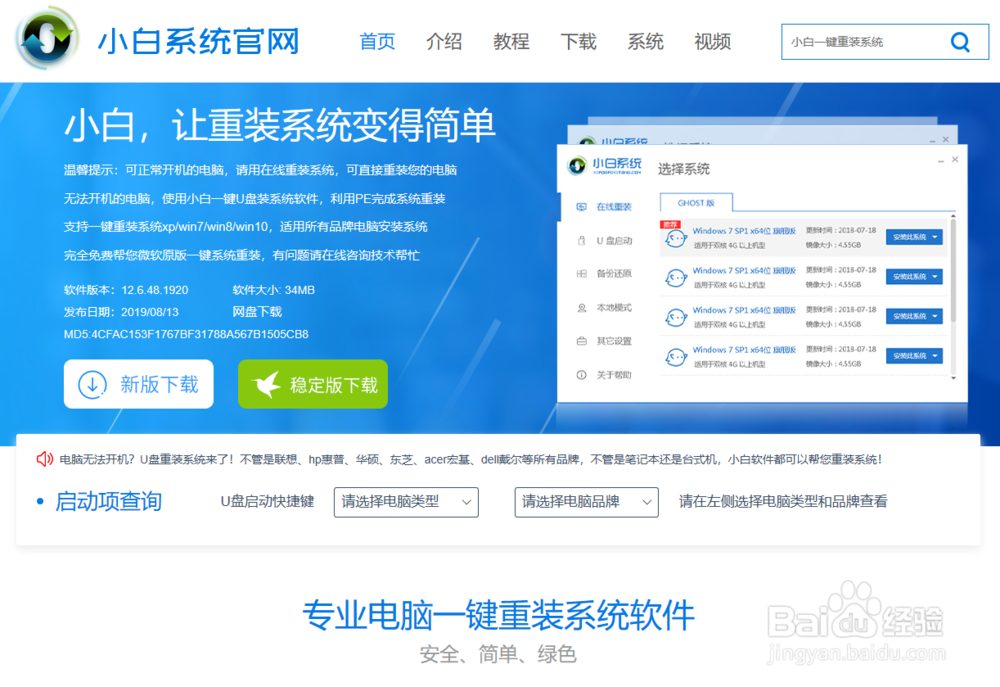Click the download arrow icon in 新版下载

click(92, 385)
